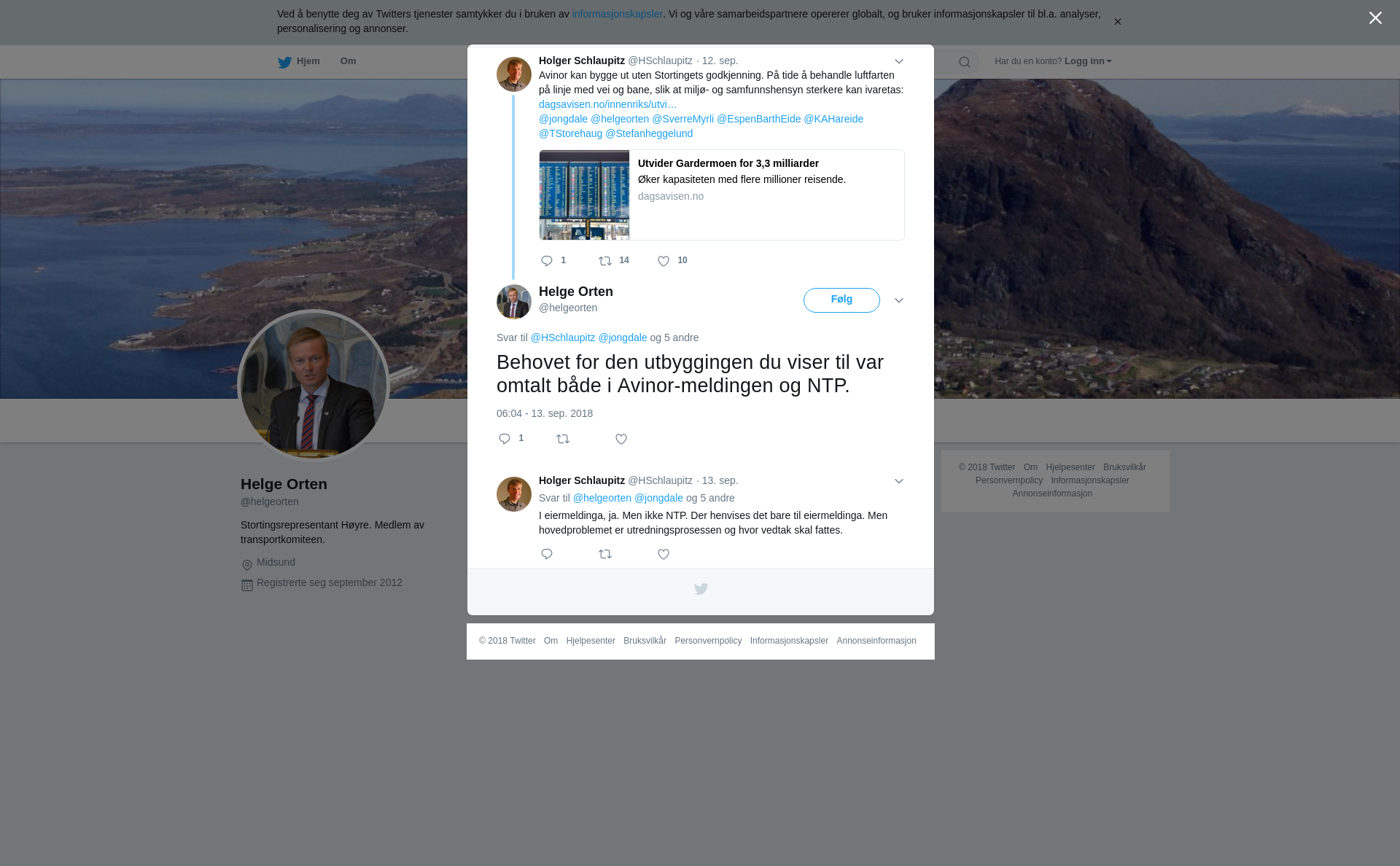Dismiss the cookie notice banner

[x=1117, y=22]
